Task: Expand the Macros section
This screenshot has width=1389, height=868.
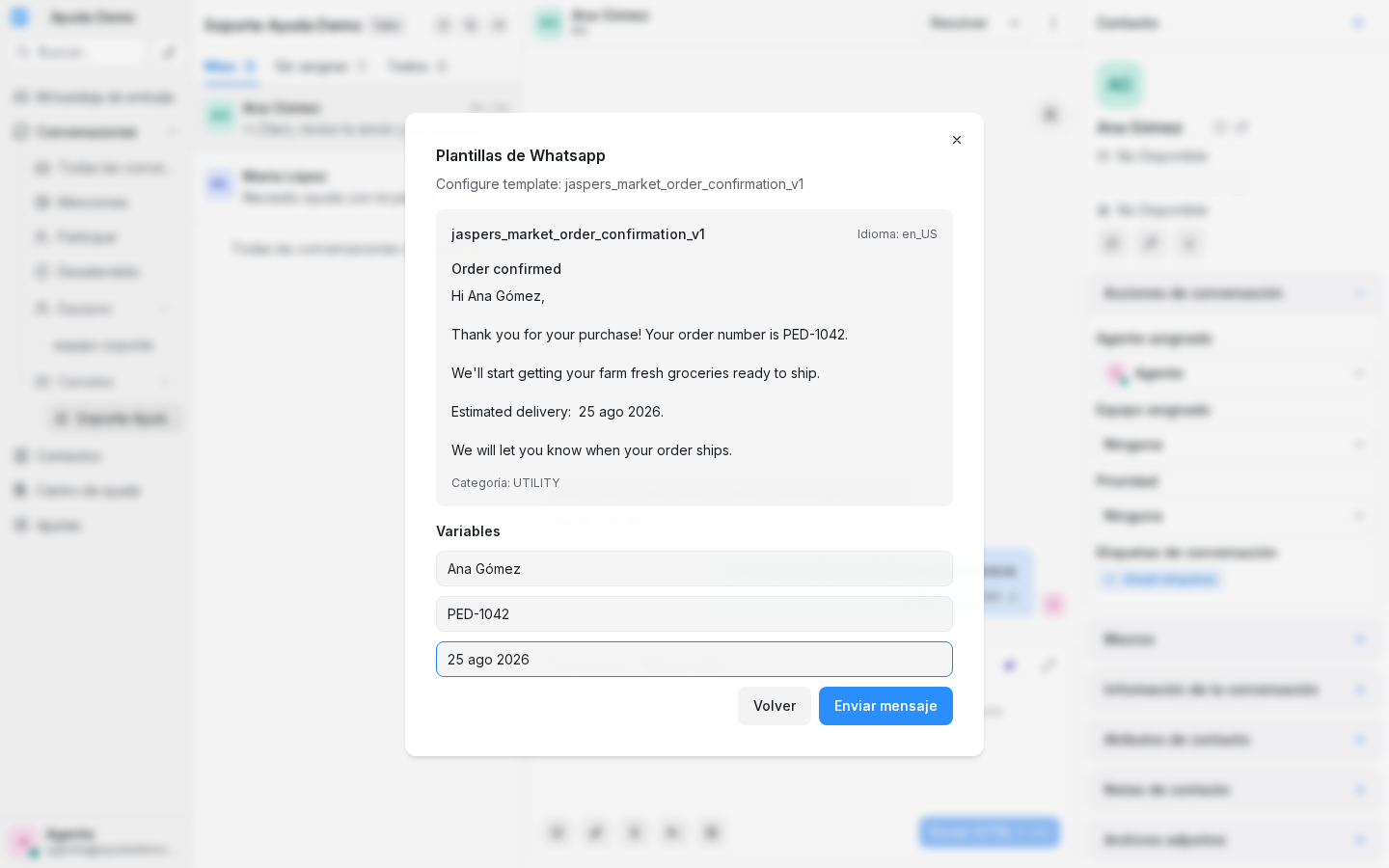Action: (x=1237, y=639)
